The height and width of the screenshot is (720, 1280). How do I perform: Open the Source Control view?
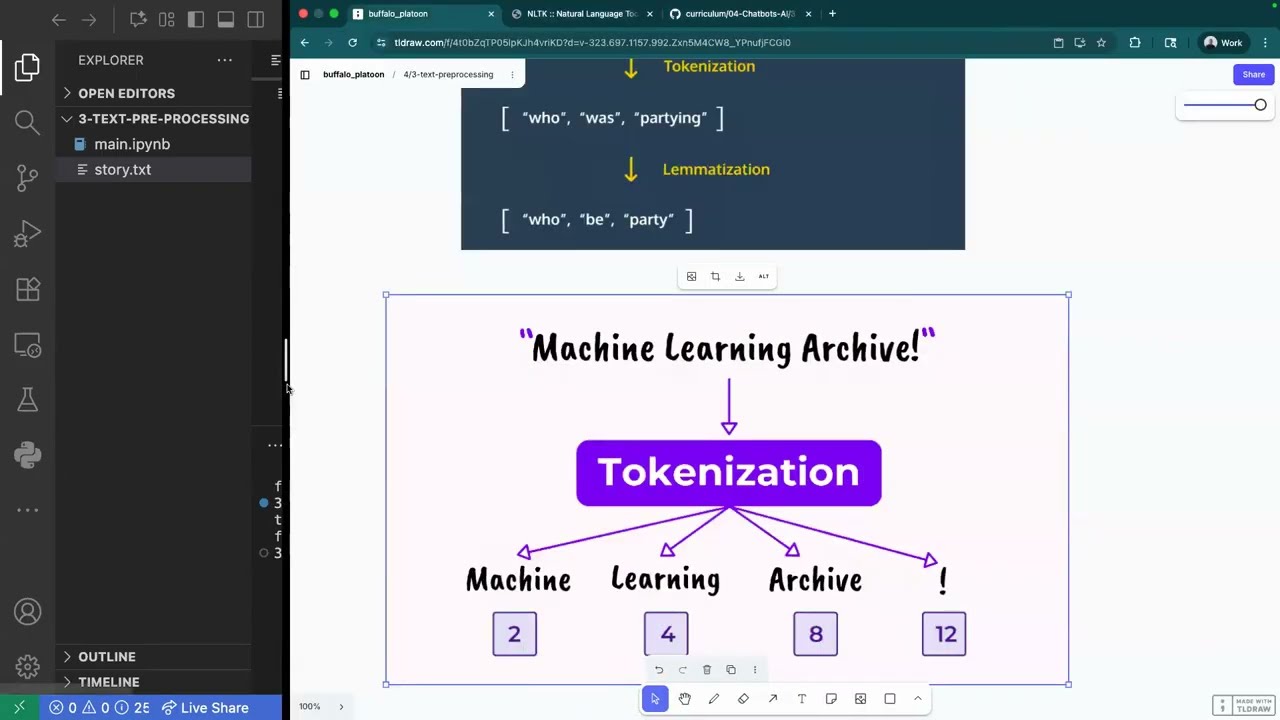pos(27,178)
